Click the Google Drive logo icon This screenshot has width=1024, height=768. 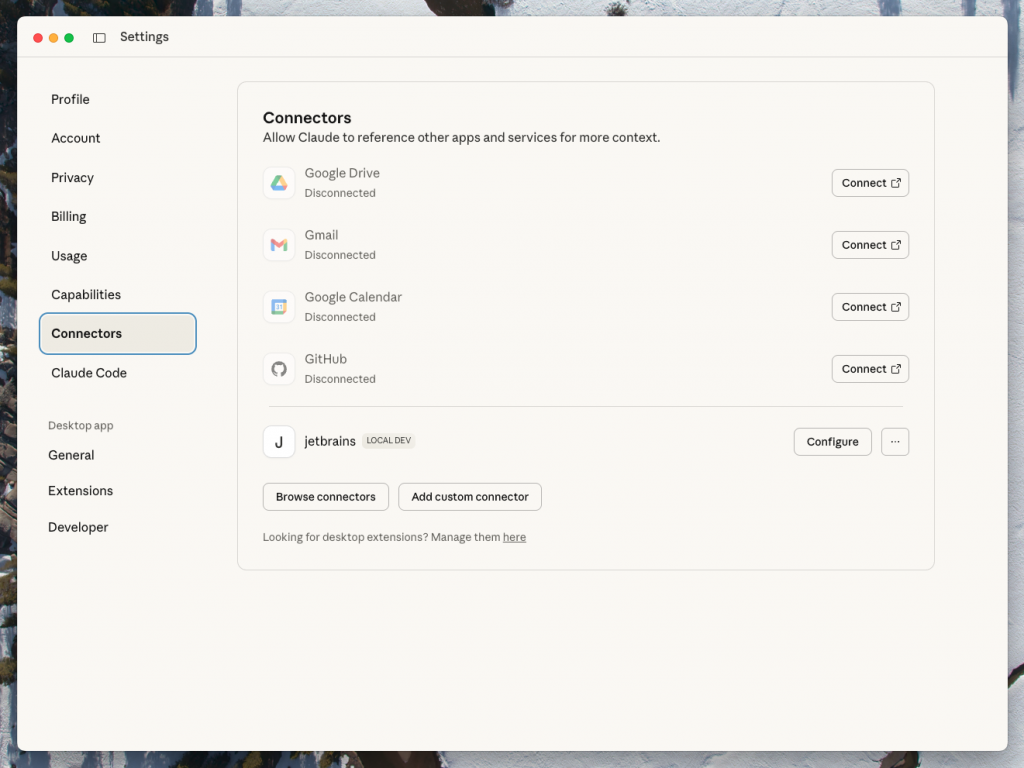(x=279, y=183)
